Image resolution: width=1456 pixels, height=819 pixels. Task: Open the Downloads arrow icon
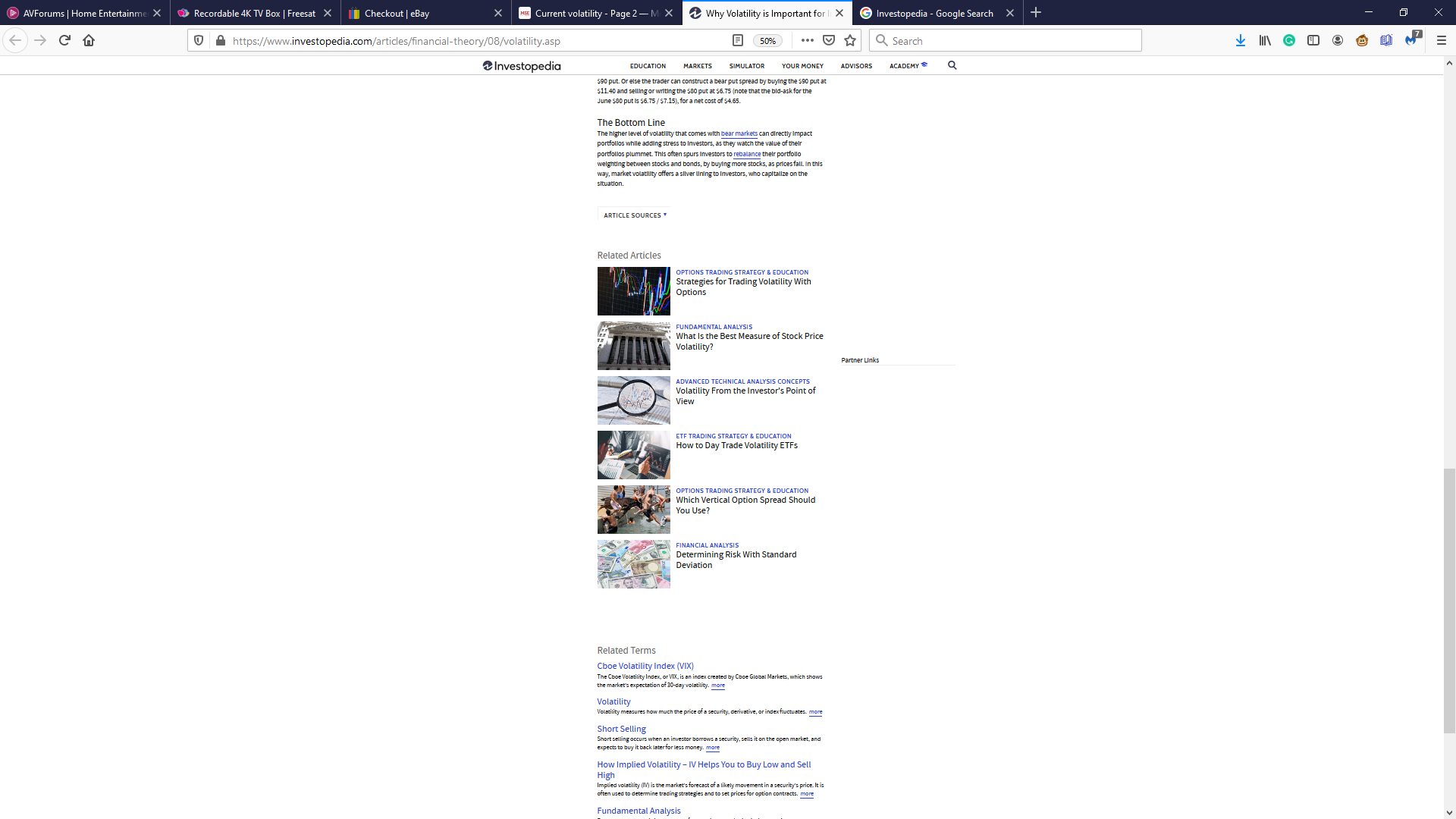tap(1241, 40)
